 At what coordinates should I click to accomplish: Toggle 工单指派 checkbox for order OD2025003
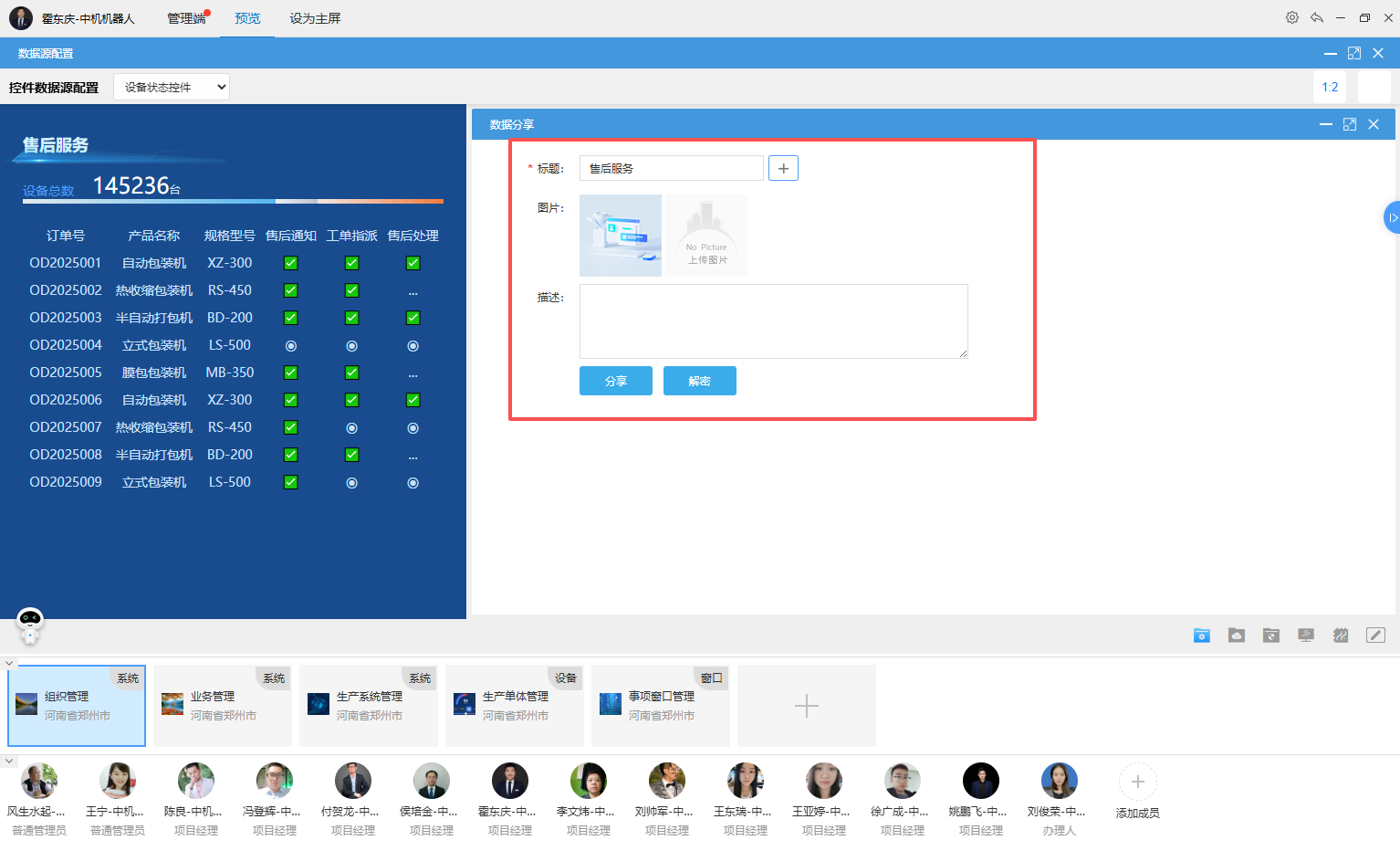pyautogui.click(x=351, y=318)
